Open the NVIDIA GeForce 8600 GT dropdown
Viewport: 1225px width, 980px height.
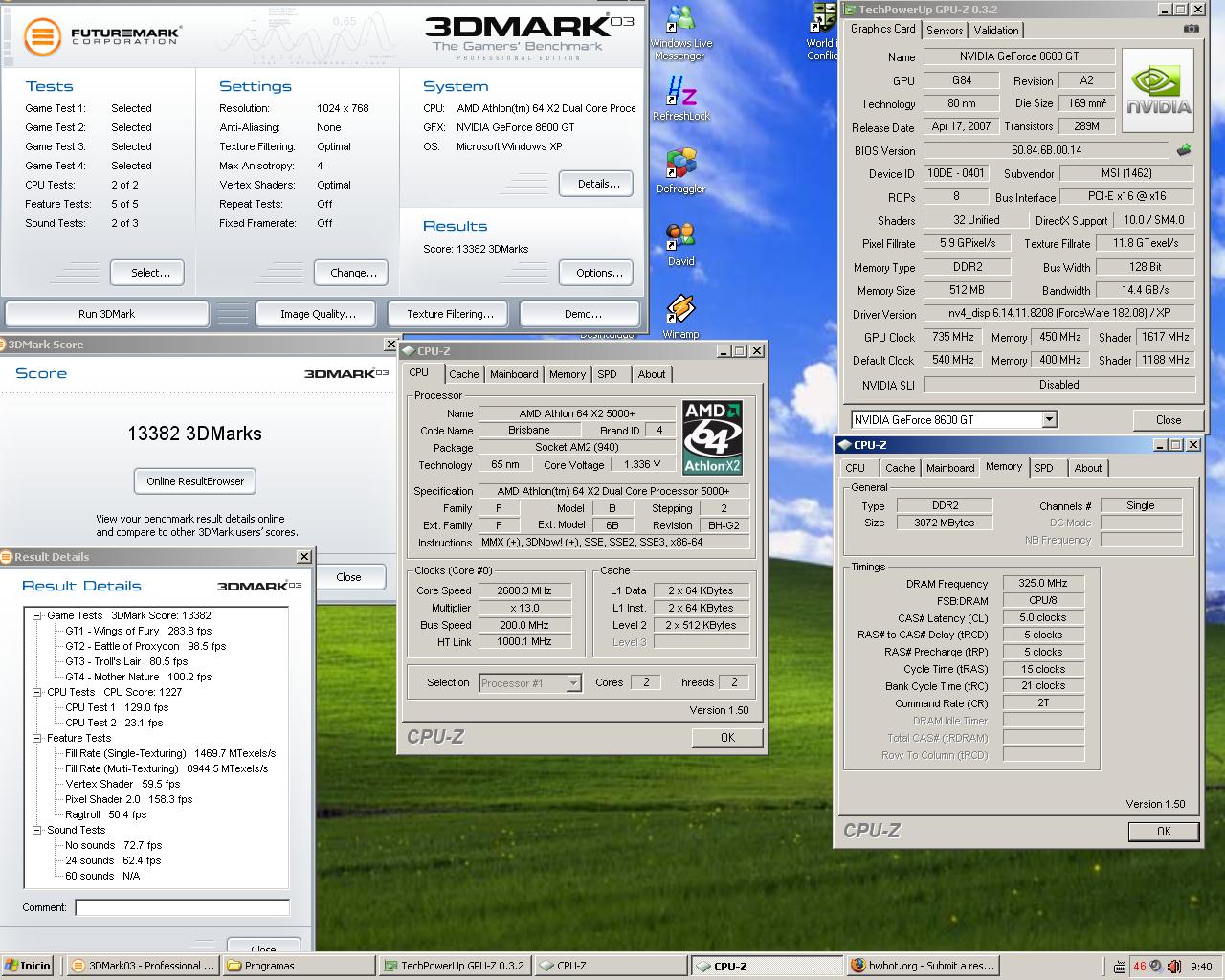pyautogui.click(x=1049, y=419)
